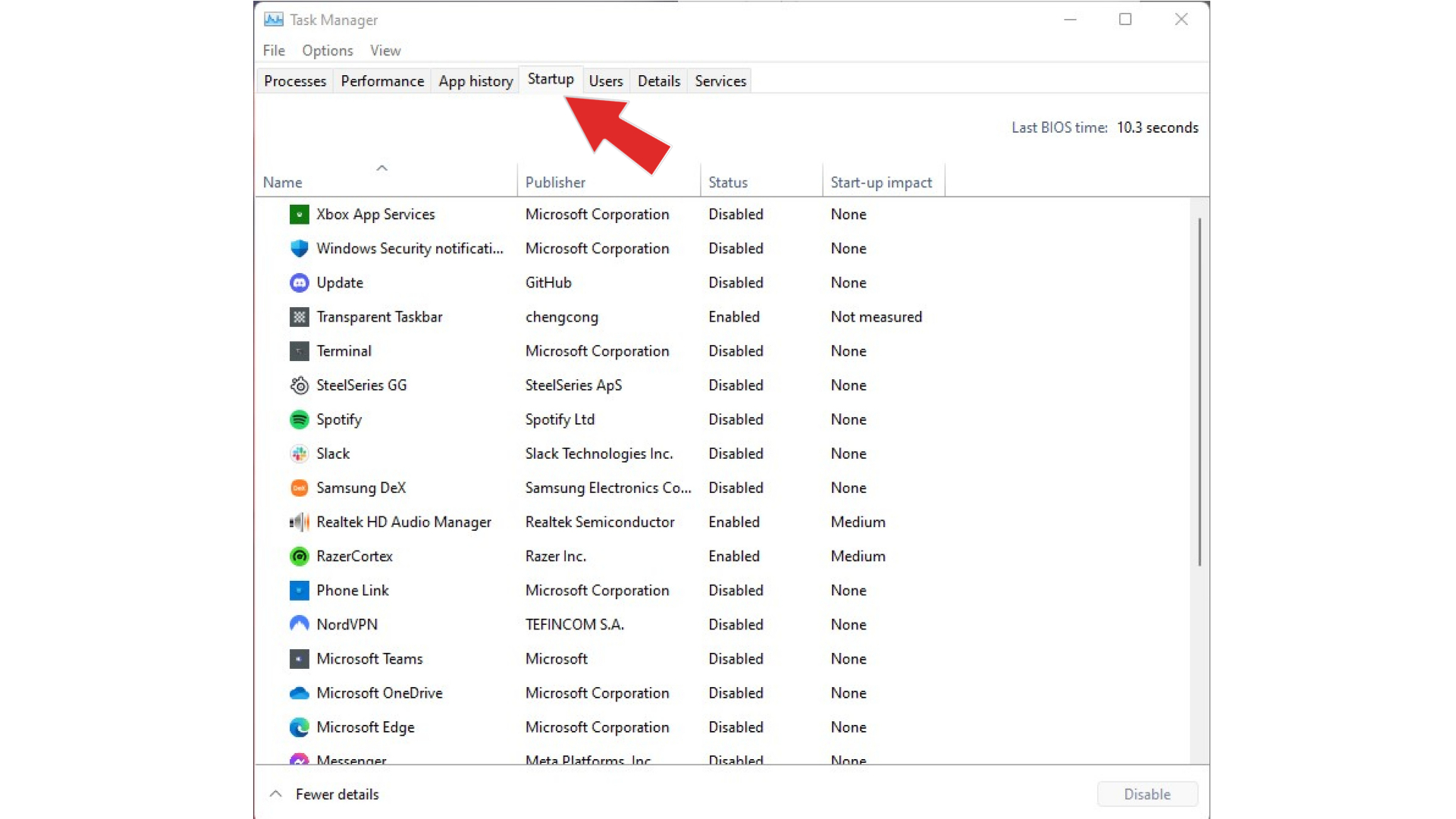Click the Disable button
The image size is (1456, 819).
click(x=1147, y=795)
